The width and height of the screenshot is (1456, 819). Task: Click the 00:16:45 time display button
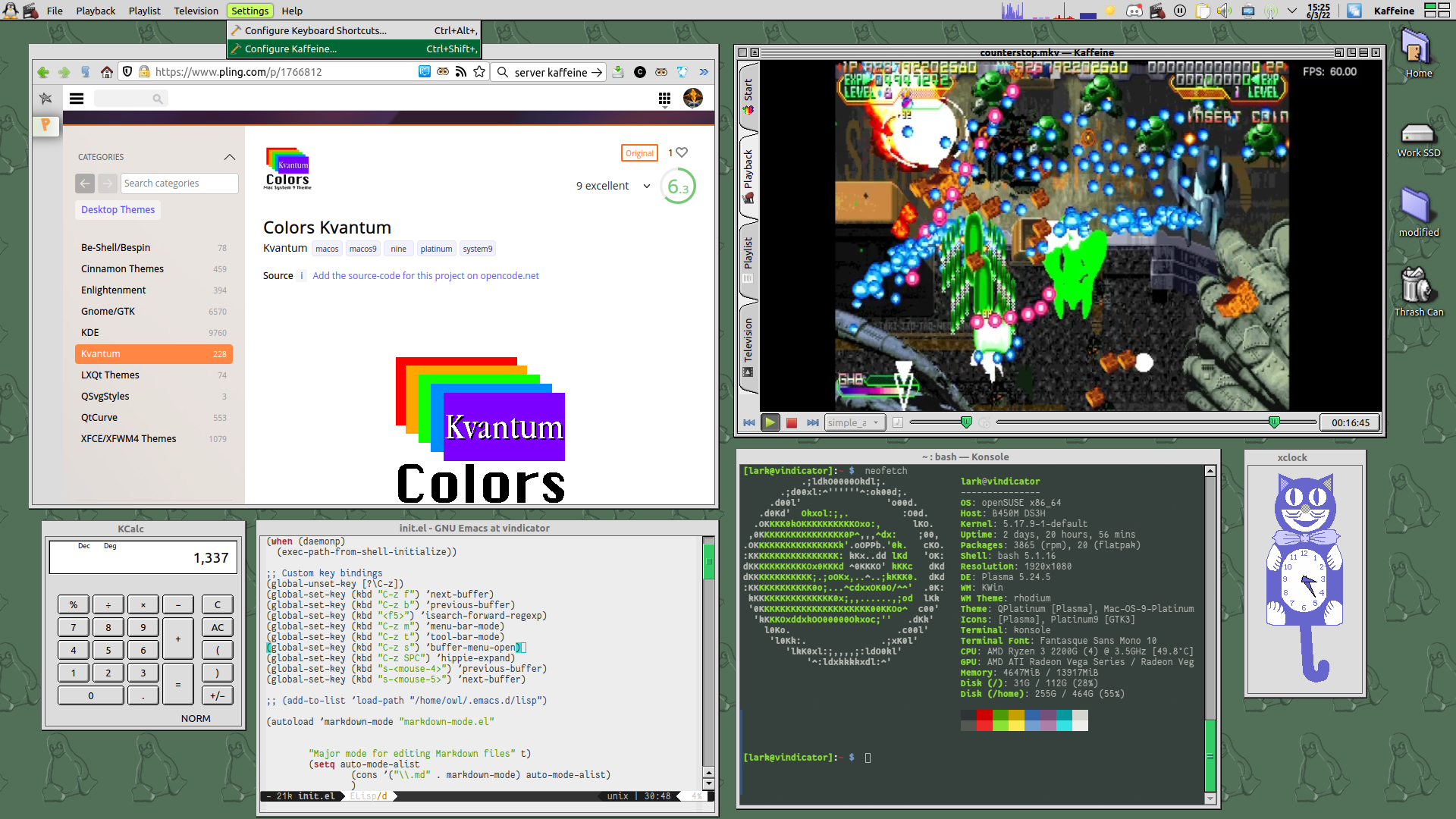click(x=1350, y=423)
